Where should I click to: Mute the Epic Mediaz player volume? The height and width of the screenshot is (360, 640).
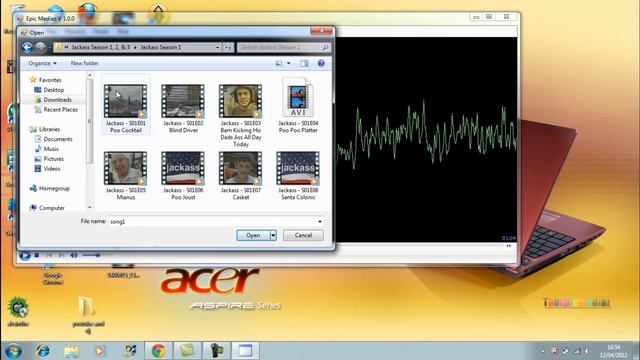(x=74, y=255)
